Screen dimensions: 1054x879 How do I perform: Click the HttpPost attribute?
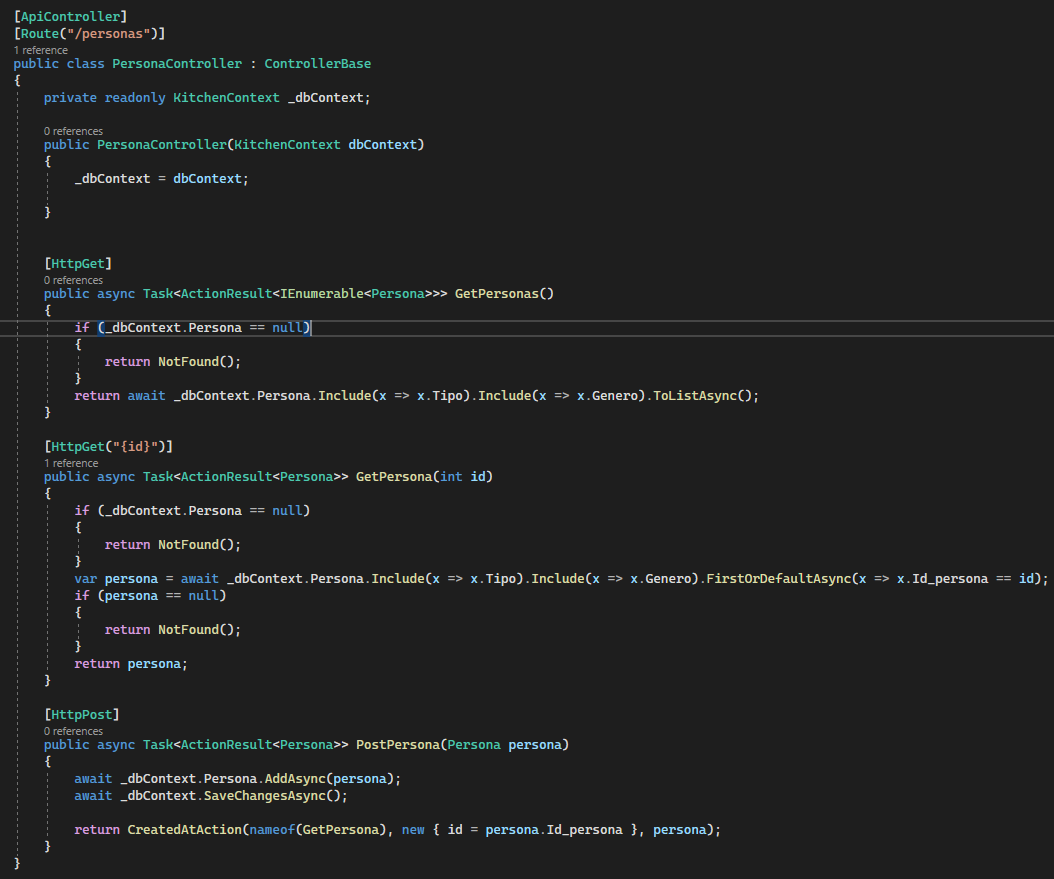81,714
